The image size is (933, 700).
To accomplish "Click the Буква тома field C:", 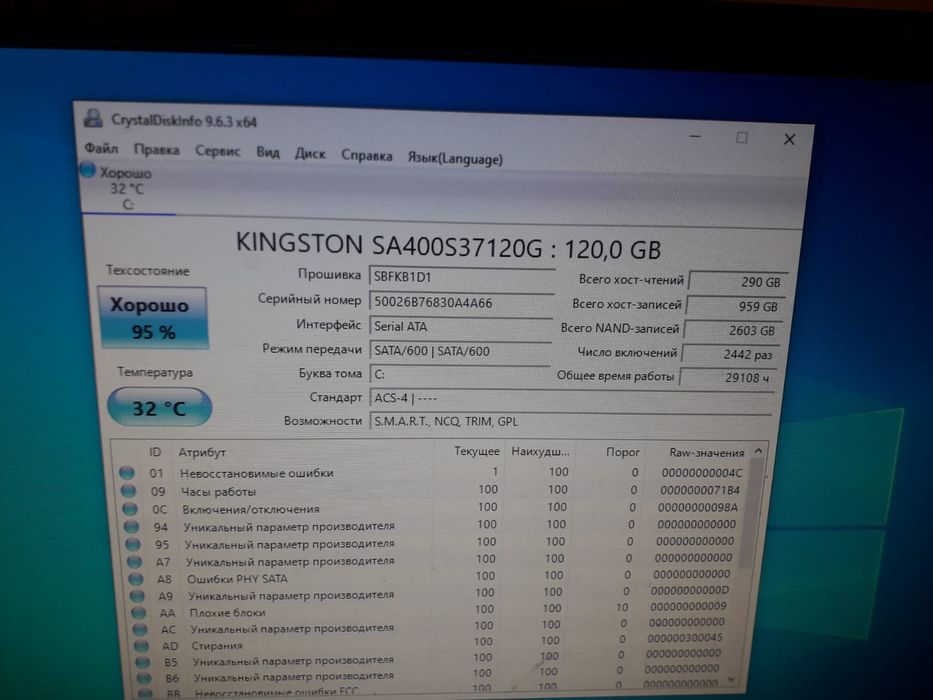I will [x=459, y=374].
